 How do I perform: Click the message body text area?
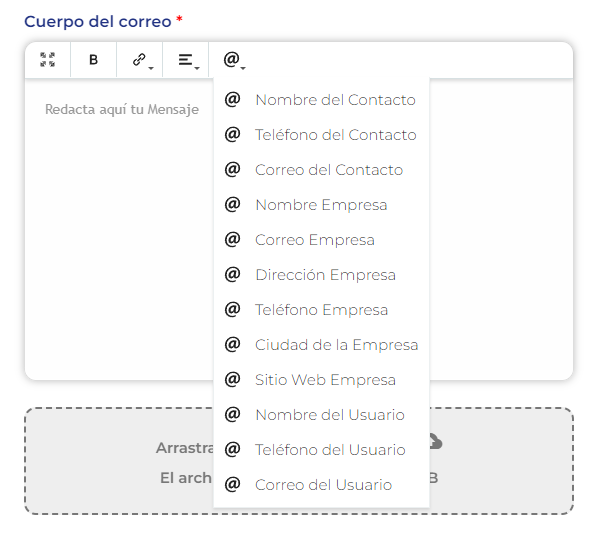(119, 229)
